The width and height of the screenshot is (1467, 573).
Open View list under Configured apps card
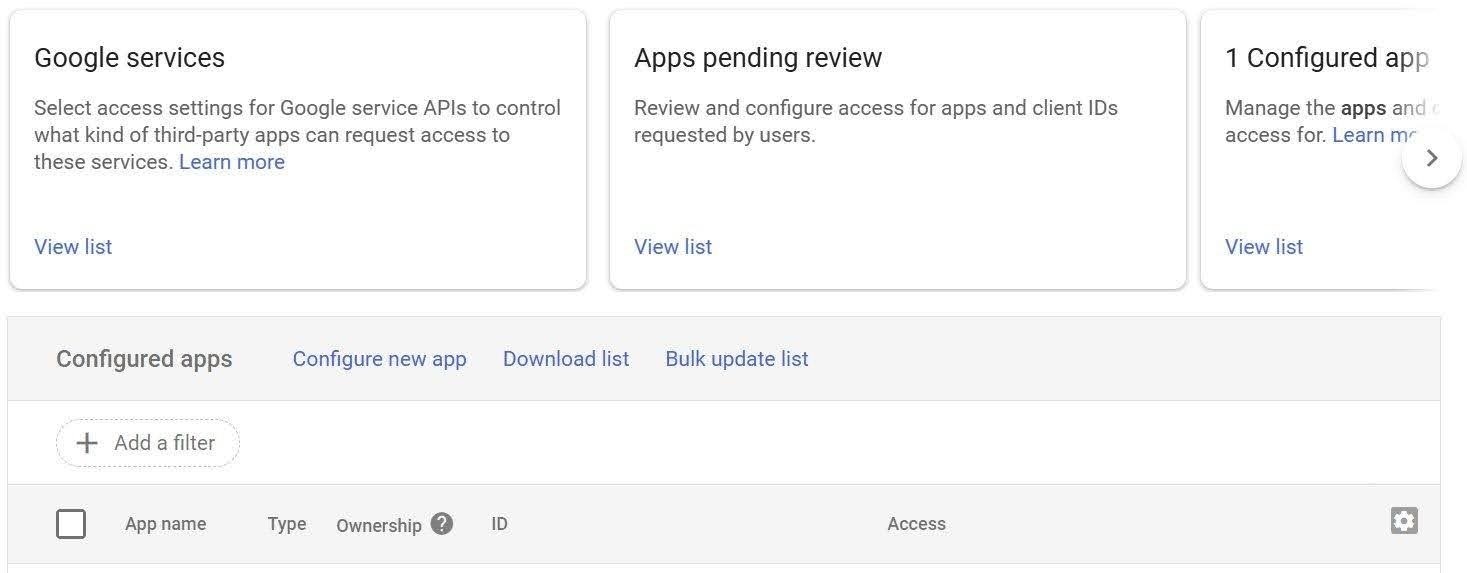(1264, 247)
